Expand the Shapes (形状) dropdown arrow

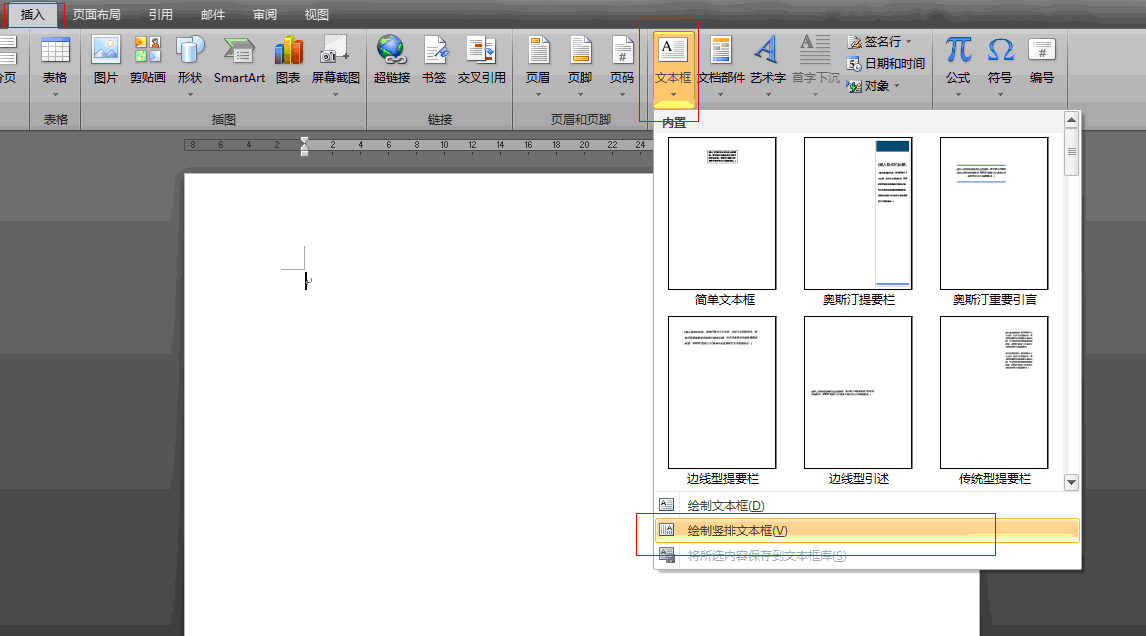pyautogui.click(x=190, y=94)
